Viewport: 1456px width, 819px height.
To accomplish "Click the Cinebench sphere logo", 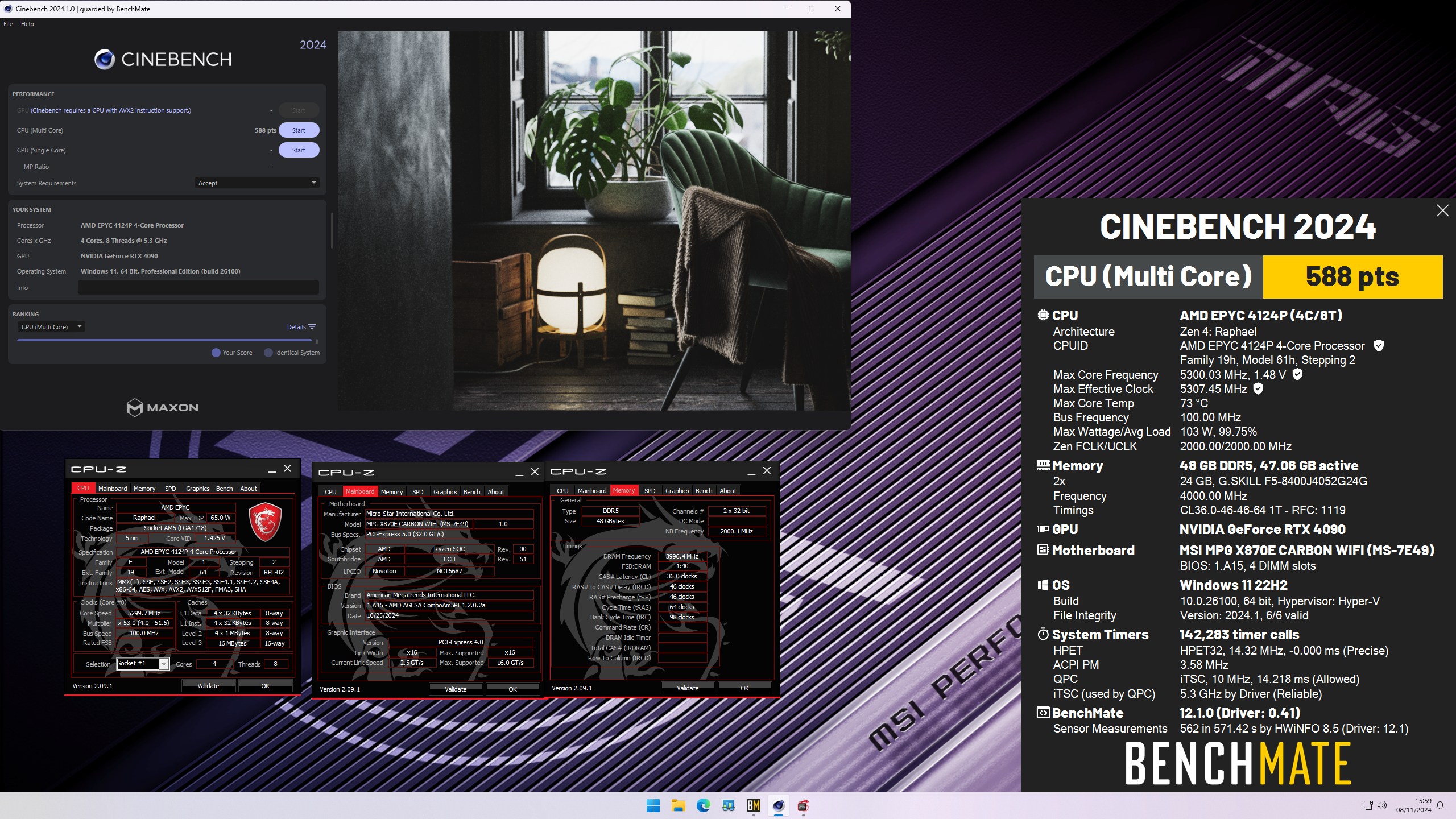I will tap(105, 59).
